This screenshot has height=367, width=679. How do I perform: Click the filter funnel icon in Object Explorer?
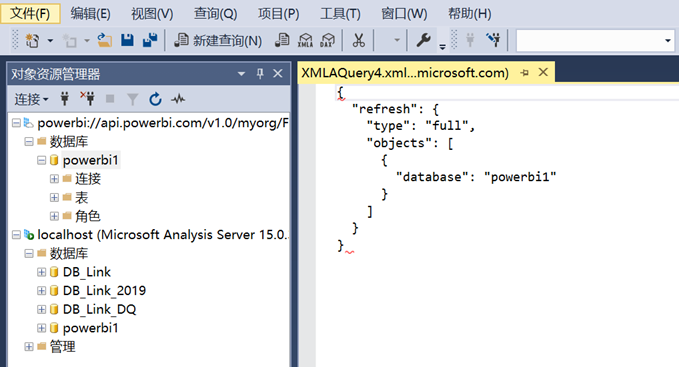(x=133, y=100)
